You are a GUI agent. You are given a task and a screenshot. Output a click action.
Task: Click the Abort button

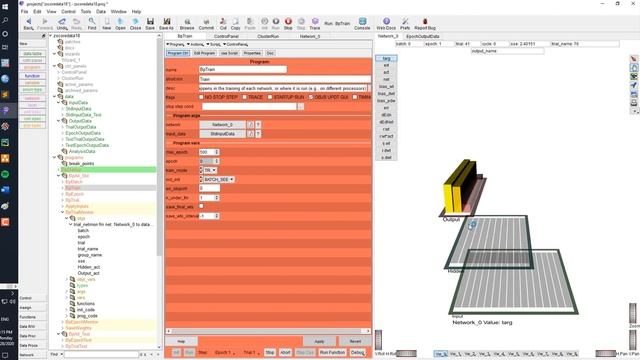tap(285, 352)
